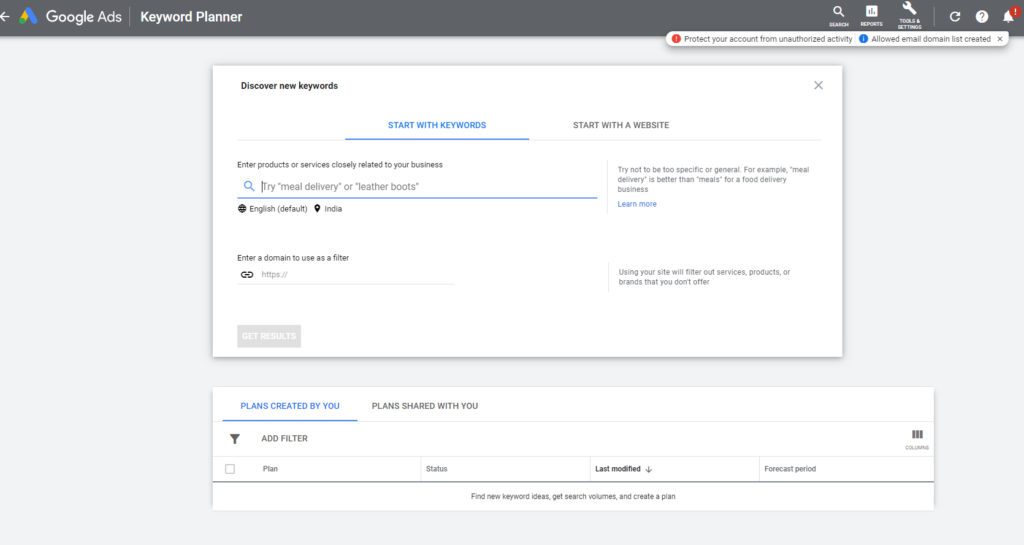
Task: Open the Reports menu icon
Action: pyautogui.click(x=871, y=16)
